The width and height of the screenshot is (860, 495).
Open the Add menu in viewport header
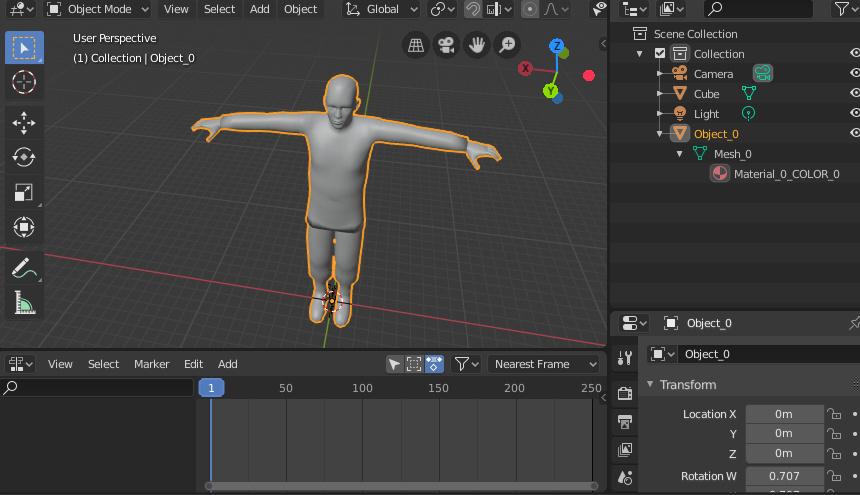point(259,9)
